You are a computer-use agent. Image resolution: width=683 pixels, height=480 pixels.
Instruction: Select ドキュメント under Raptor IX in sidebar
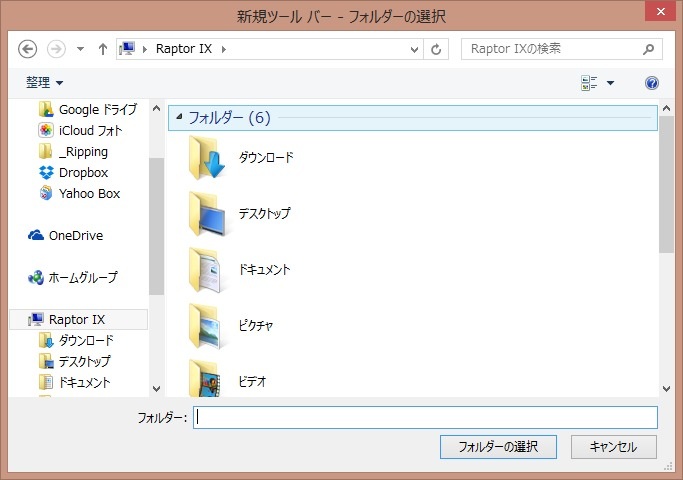tap(74, 382)
